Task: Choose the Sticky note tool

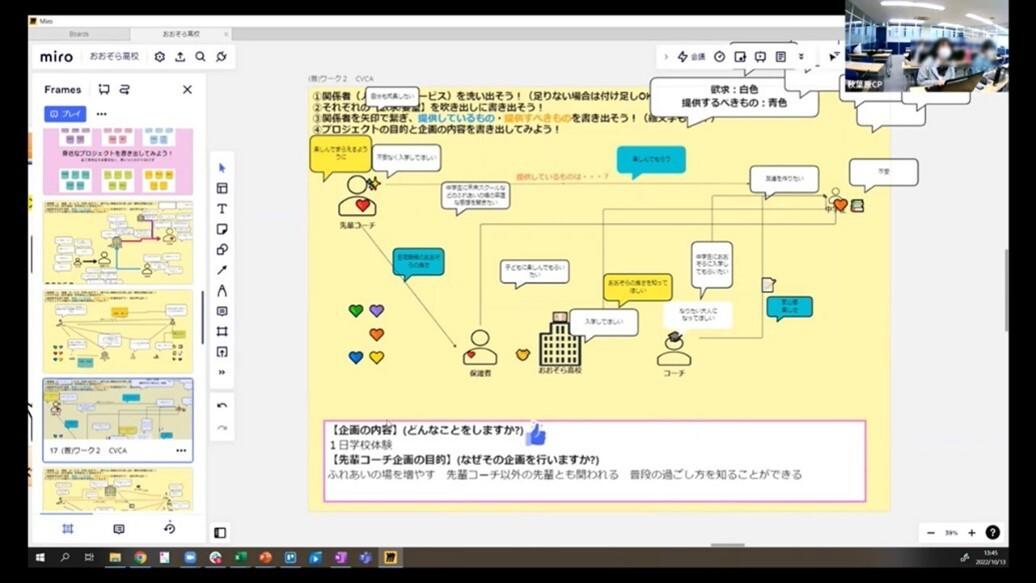Action: (222, 229)
